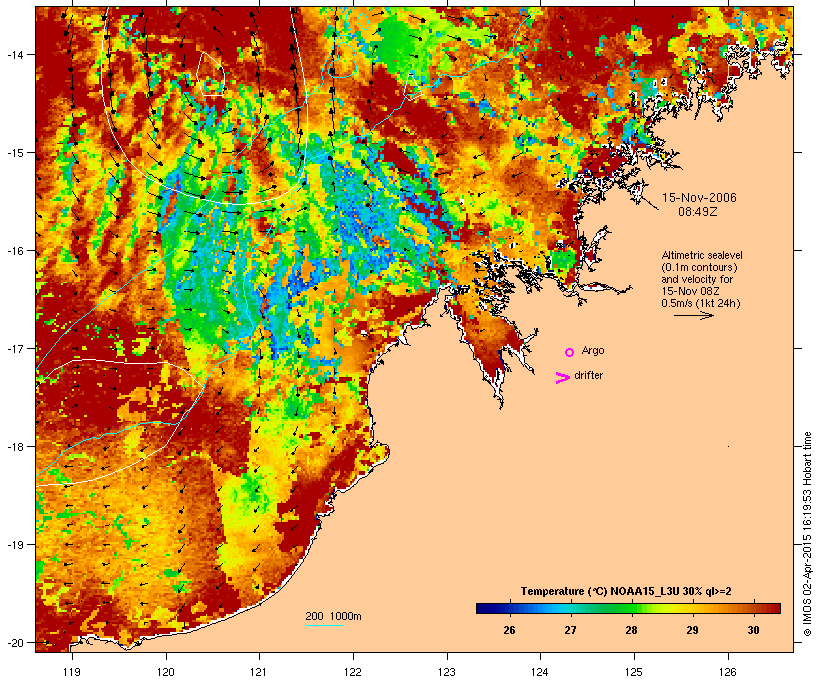Click the longitude label 122
Image resolution: width=820 pixels, height=680 pixels.
click(353, 672)
